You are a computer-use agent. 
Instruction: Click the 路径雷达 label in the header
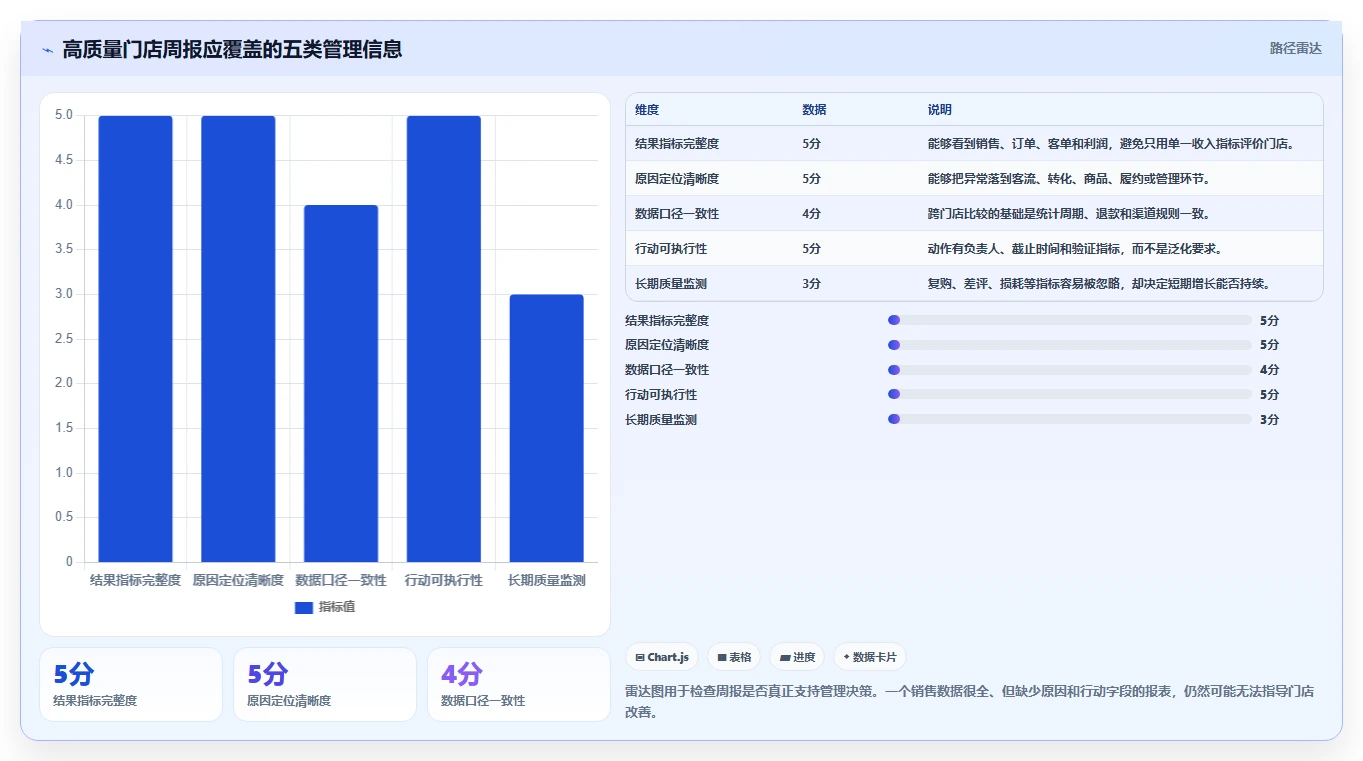(1296, 48)
